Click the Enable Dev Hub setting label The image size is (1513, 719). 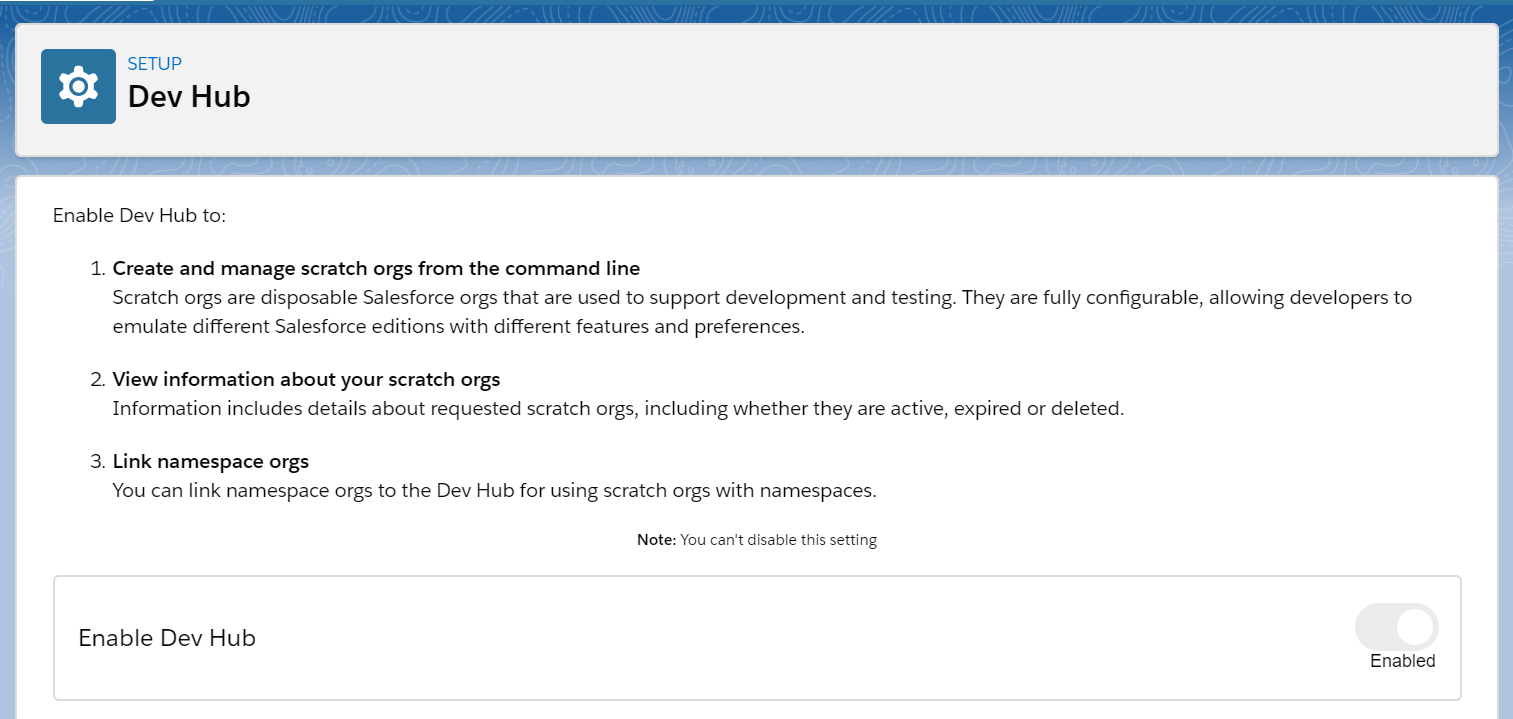[167, 638]
